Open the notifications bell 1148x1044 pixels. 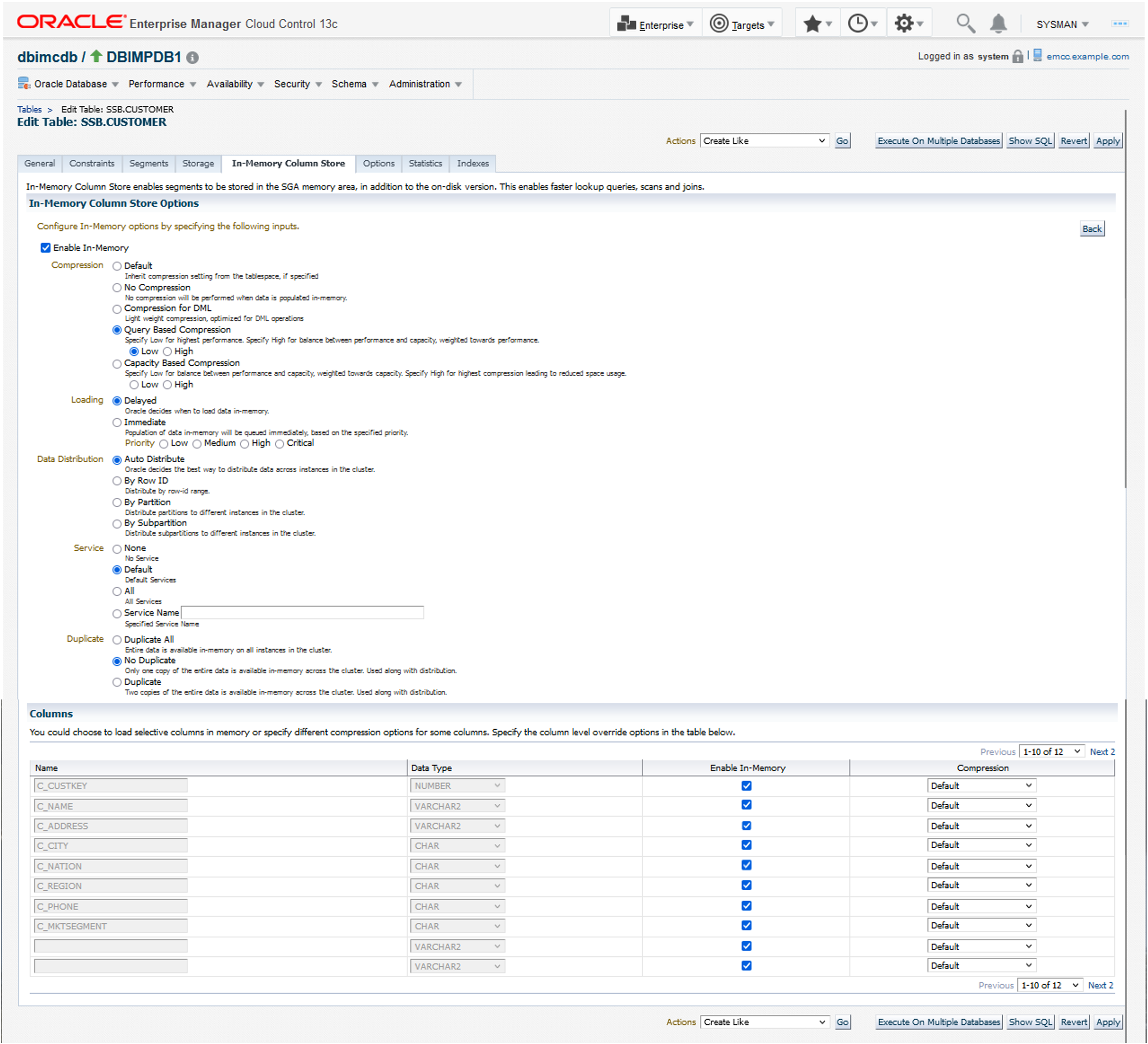coord(998,24)
